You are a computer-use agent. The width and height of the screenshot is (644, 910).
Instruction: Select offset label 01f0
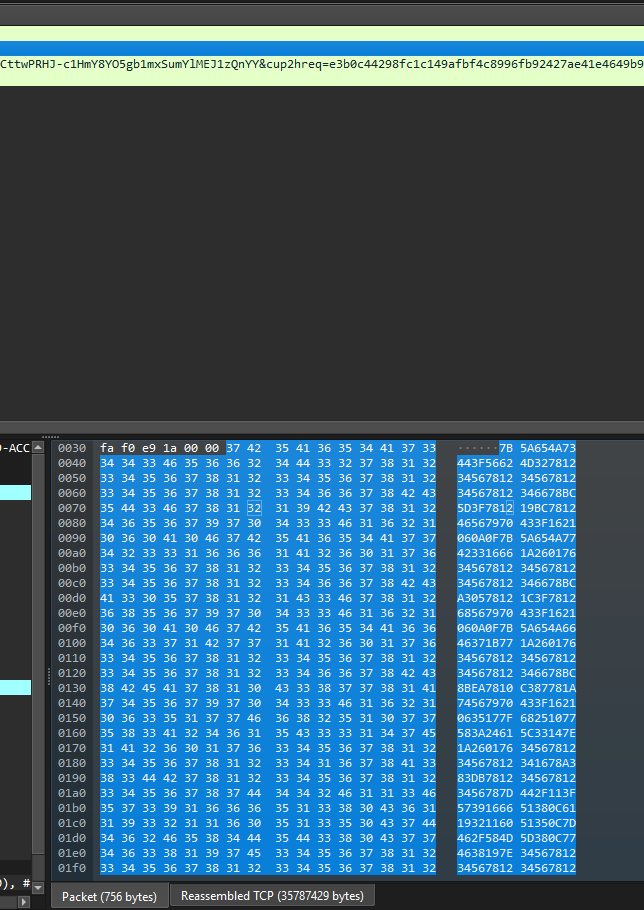72,868
